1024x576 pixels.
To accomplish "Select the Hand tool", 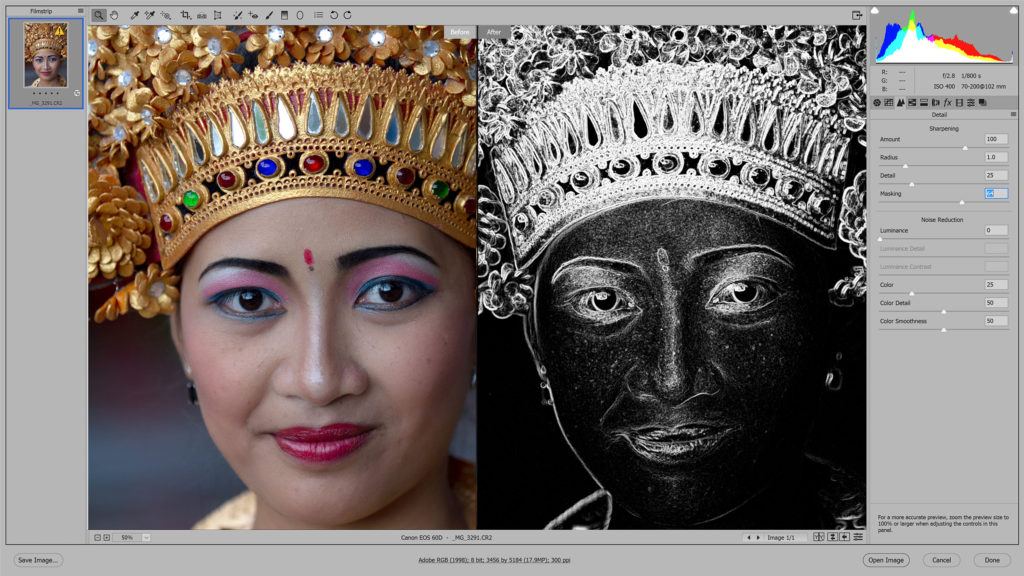I will point(114,15).
